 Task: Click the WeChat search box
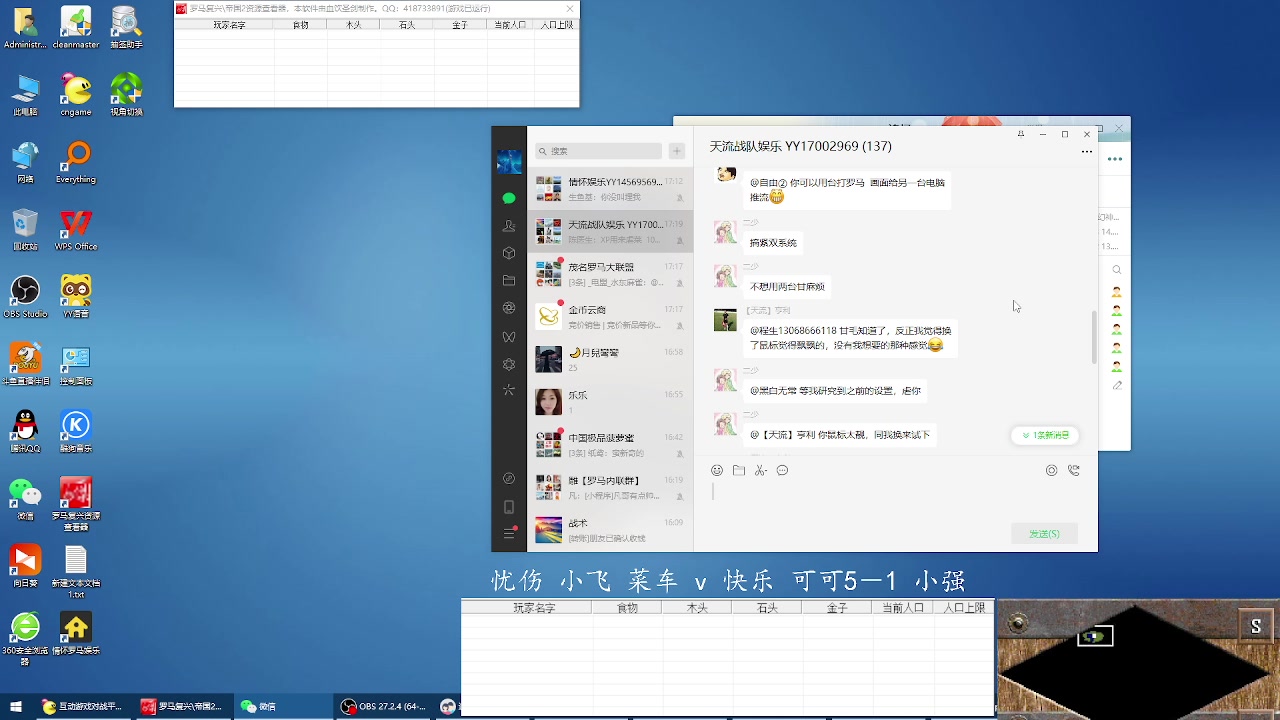[x=598, y=151]
